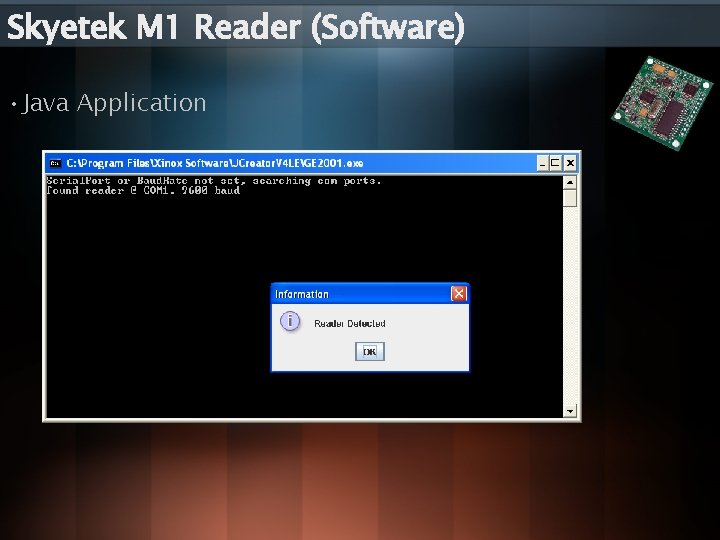
Task: Maximize the GE2001.exe console window
Action: pos(555,163)
